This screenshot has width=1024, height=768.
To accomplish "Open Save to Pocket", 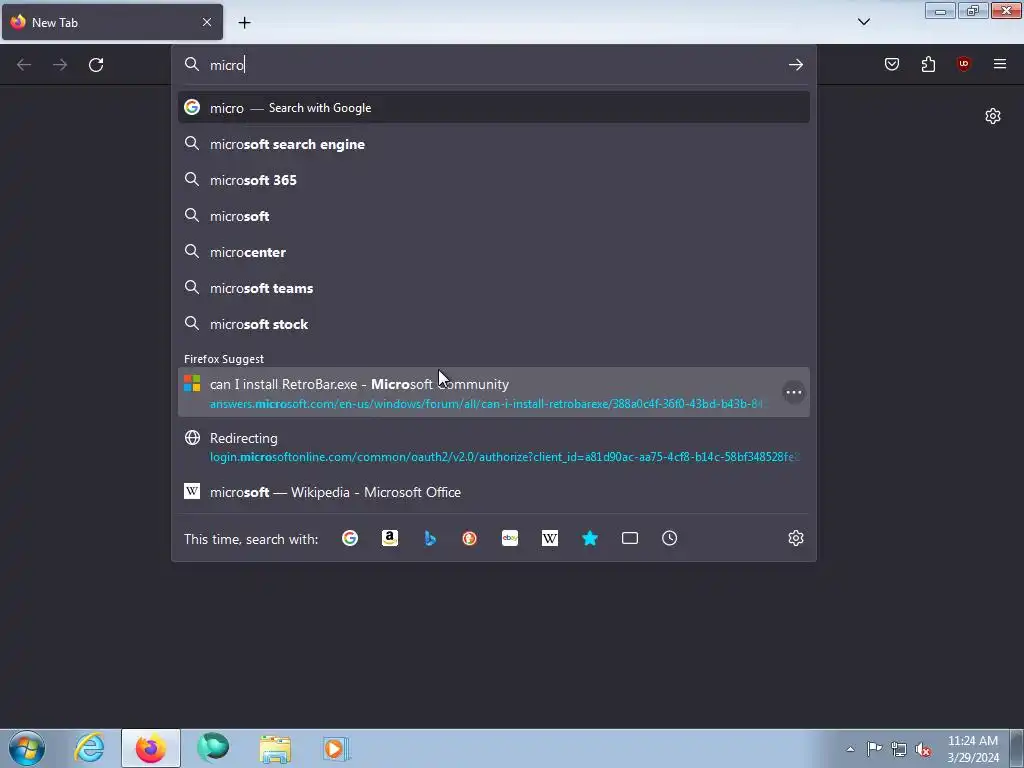I will click(x=892, y=64).
